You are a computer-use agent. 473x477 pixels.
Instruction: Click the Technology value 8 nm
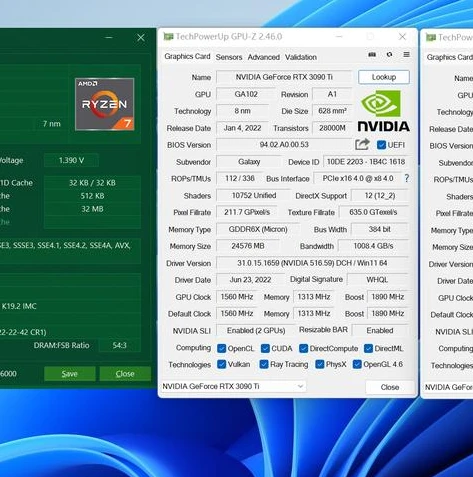tap(242, 111)
